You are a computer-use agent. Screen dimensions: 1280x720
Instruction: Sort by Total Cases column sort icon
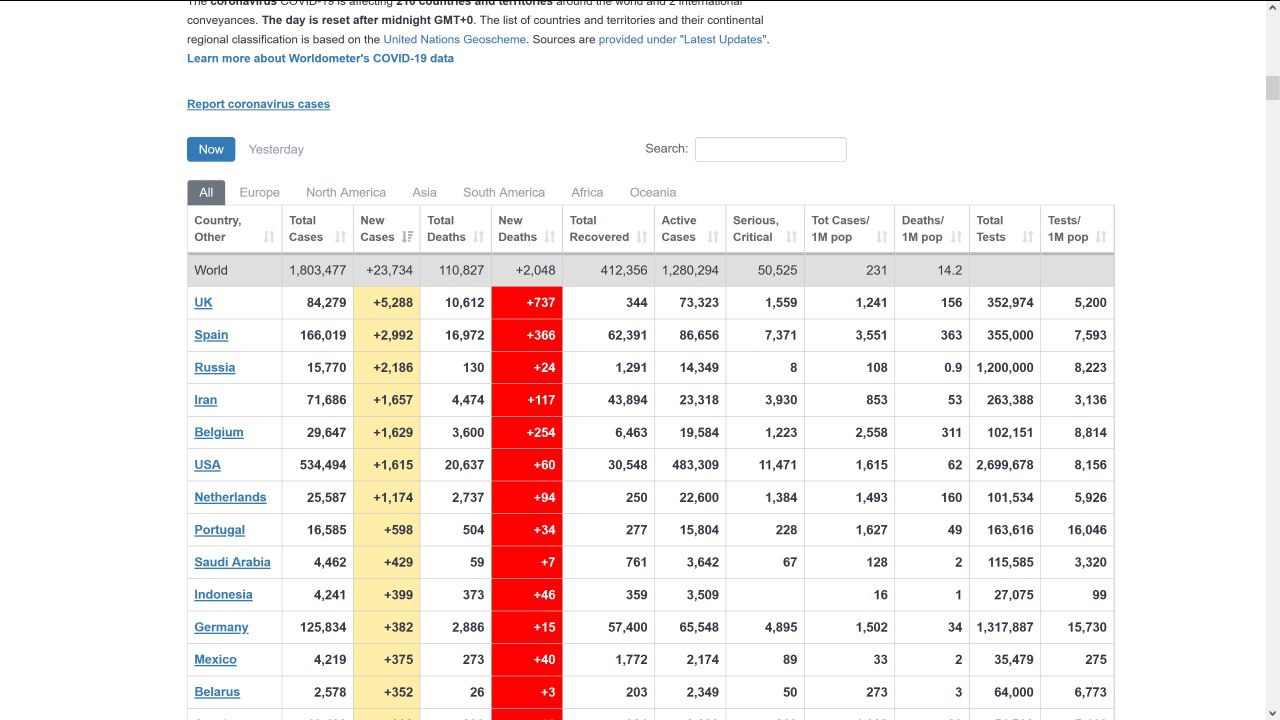tap(340, 237)
